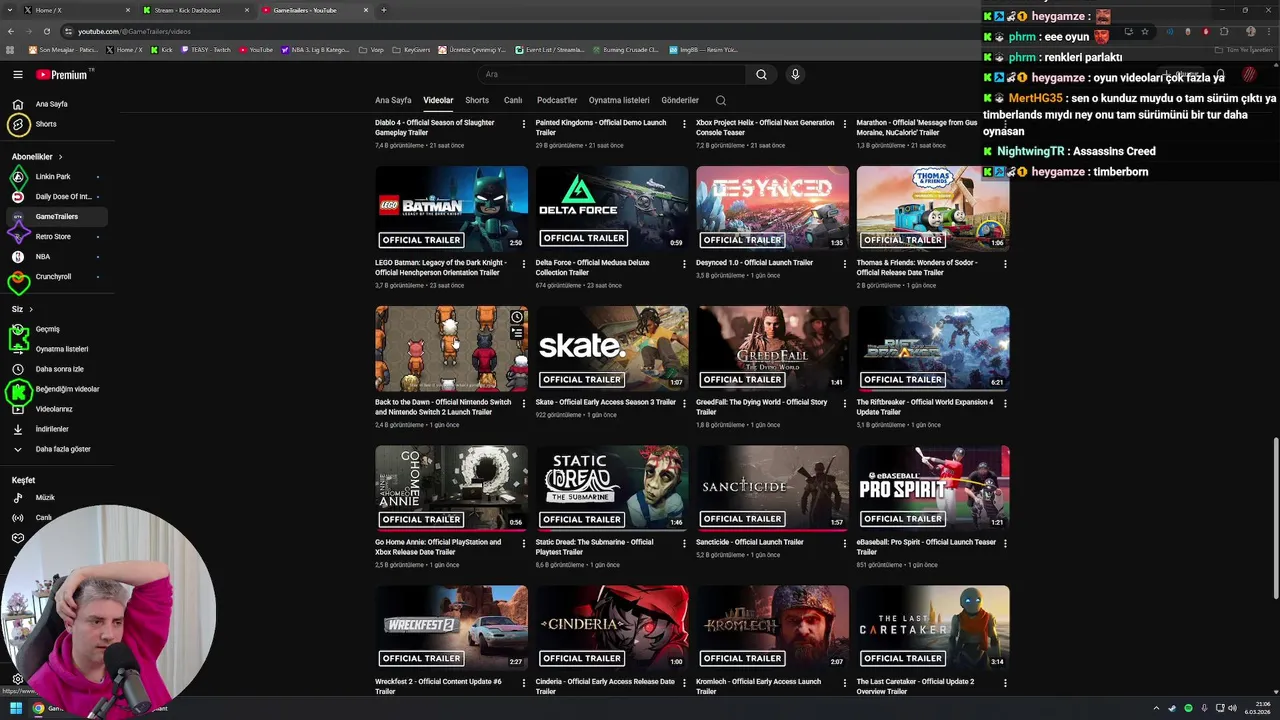Screen dimensions: 1280x720
Task: Select the Gönderiler channel tab
Action: (x=680, y=100)
